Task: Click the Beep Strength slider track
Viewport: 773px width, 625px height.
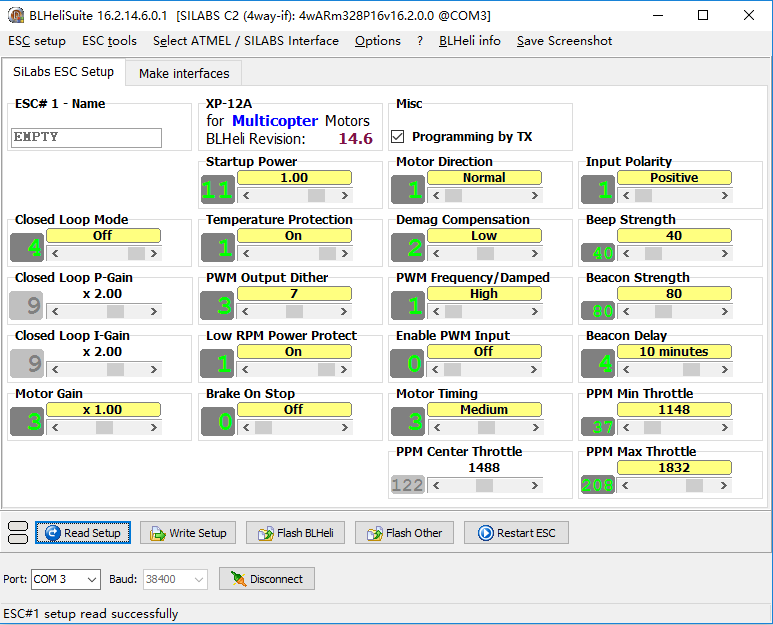Action: (690, 254)
